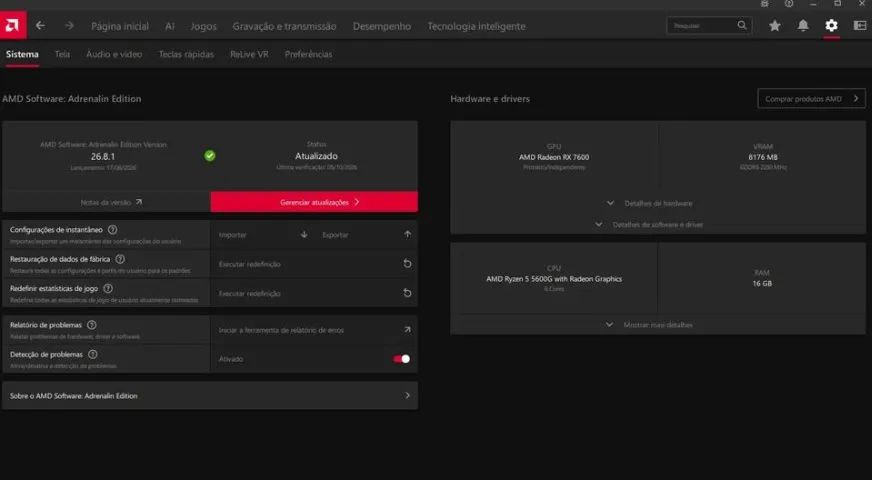Expand Mostrar mais detalhes under CPU
Image resolution: width=872 pixels, height=480 pixels.
click(x=650, y=325)
